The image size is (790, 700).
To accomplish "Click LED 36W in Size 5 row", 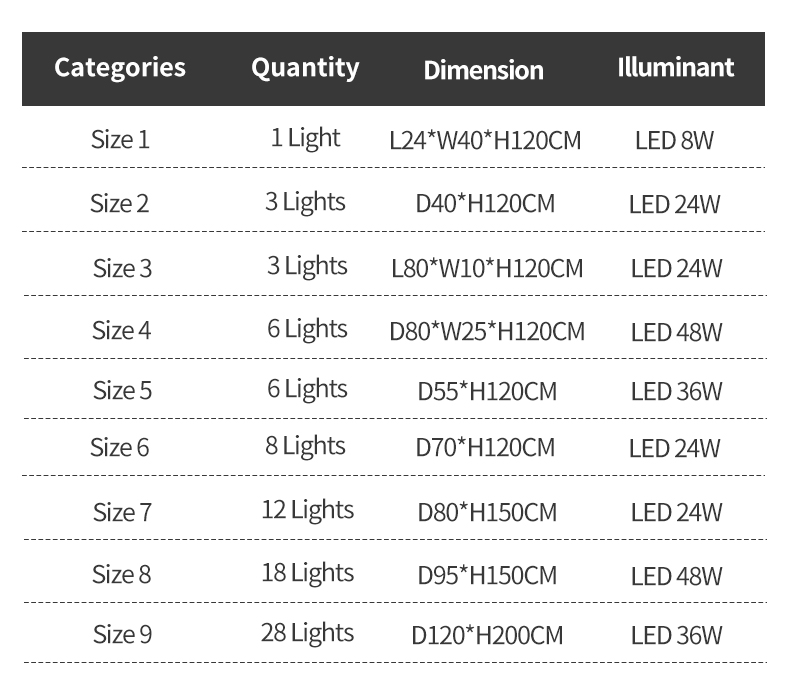I will (x=677, y=392).
